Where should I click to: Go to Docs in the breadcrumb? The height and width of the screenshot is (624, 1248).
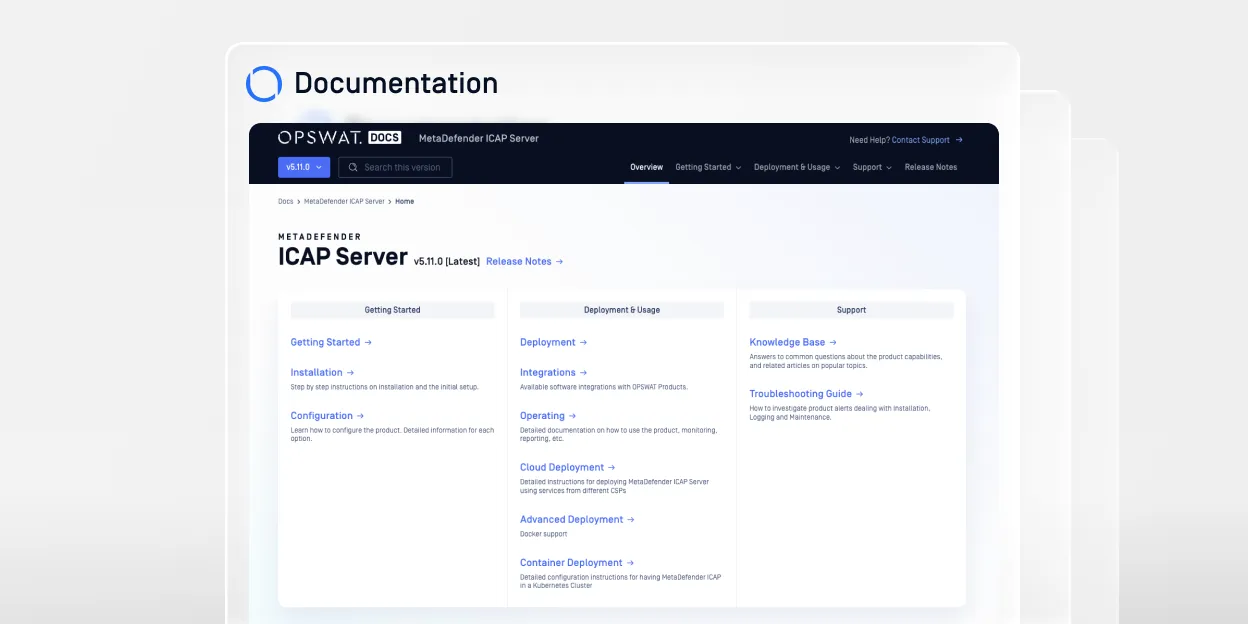[286, 201]
